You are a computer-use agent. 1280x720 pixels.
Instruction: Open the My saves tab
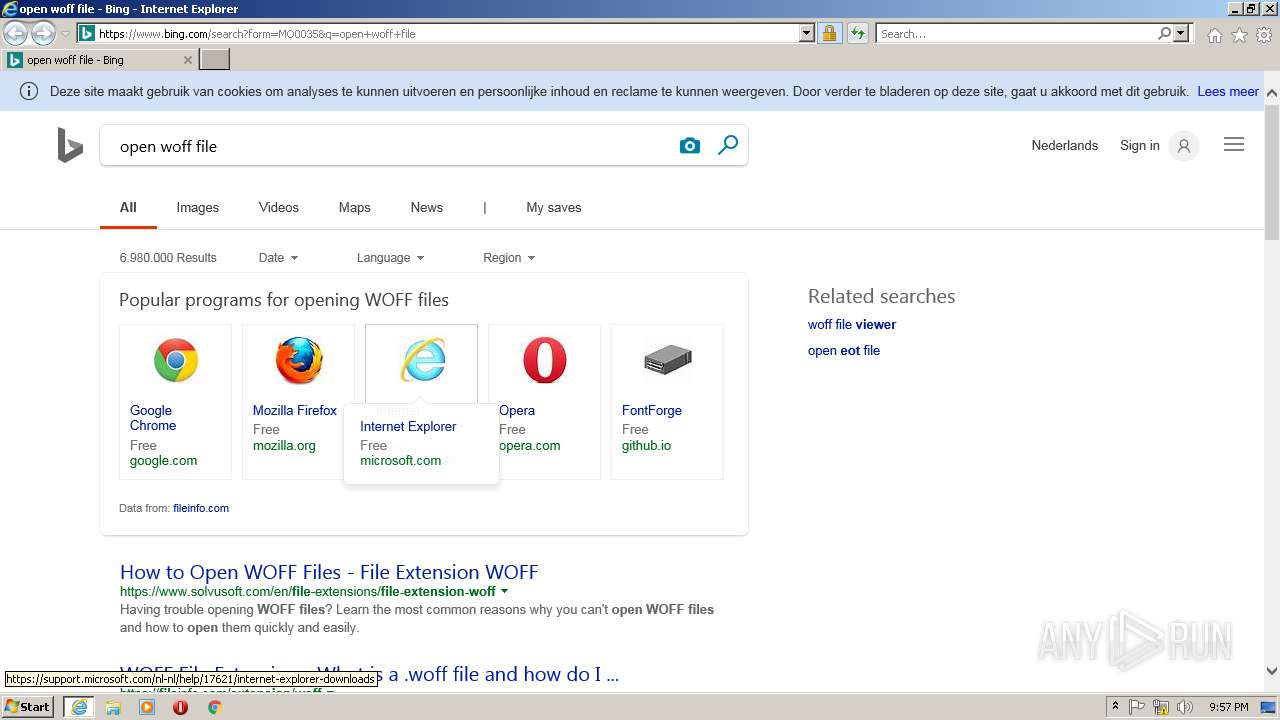click(554, 208)
